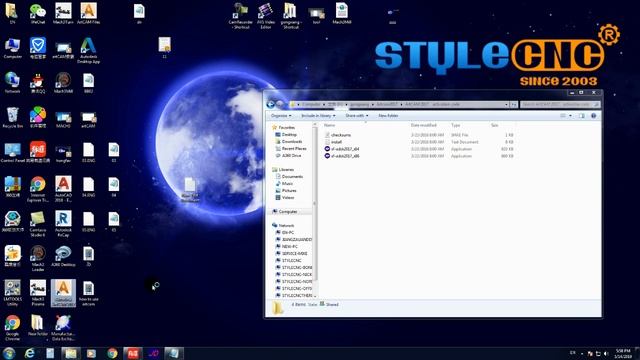Open the Recycle Bin
The width and height of the screenshot is (640, 360).
[12, 118]
